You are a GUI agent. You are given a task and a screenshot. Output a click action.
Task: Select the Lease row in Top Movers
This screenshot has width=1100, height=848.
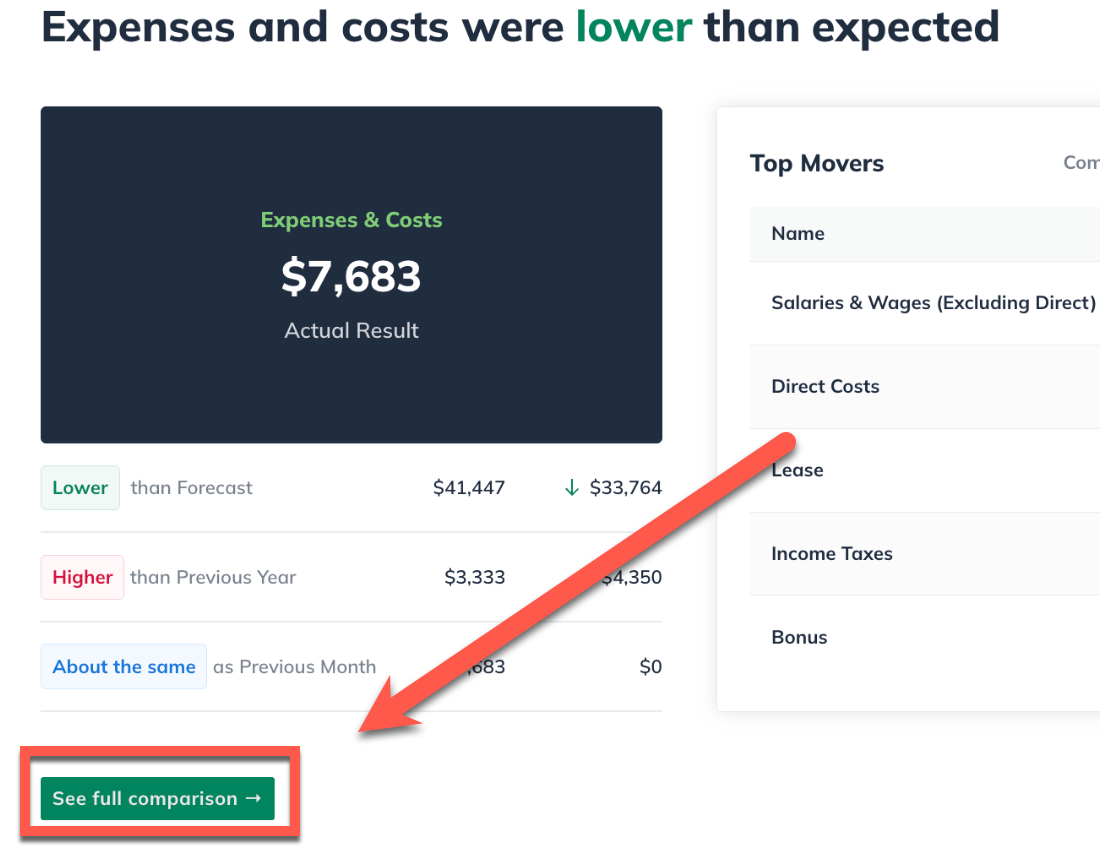point(798,470)
